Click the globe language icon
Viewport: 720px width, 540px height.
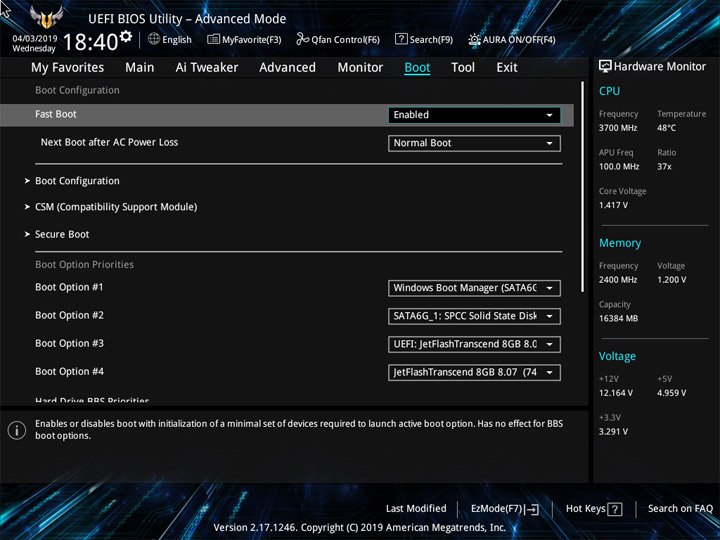tap(154, 39)
